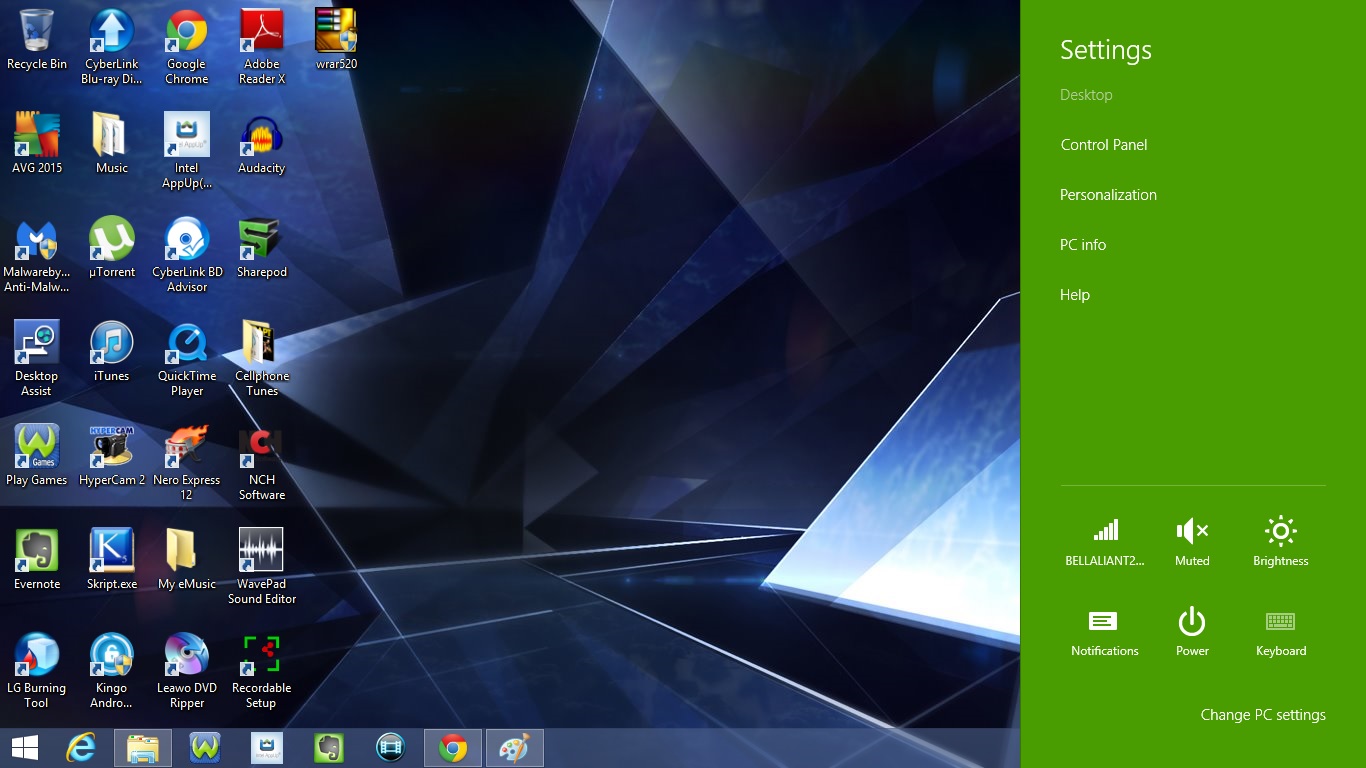Select AVG 2015 desktop icon

pyautogui.click(x=37, y=144)
